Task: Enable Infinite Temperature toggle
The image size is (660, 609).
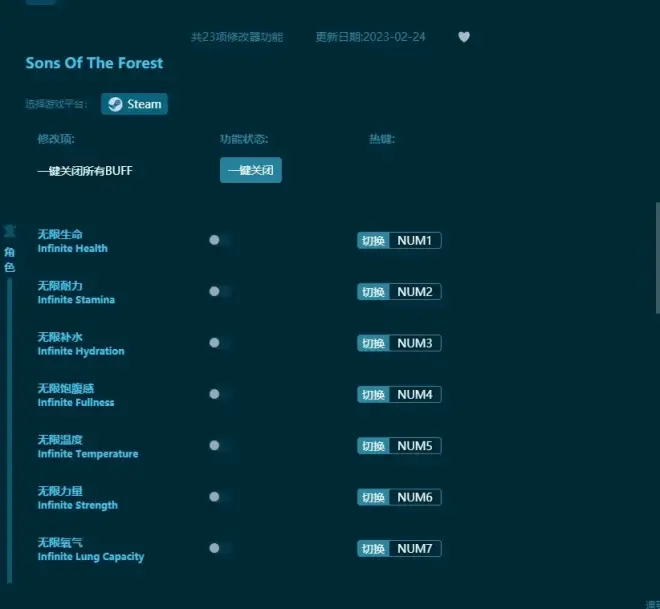Action: 220,445
